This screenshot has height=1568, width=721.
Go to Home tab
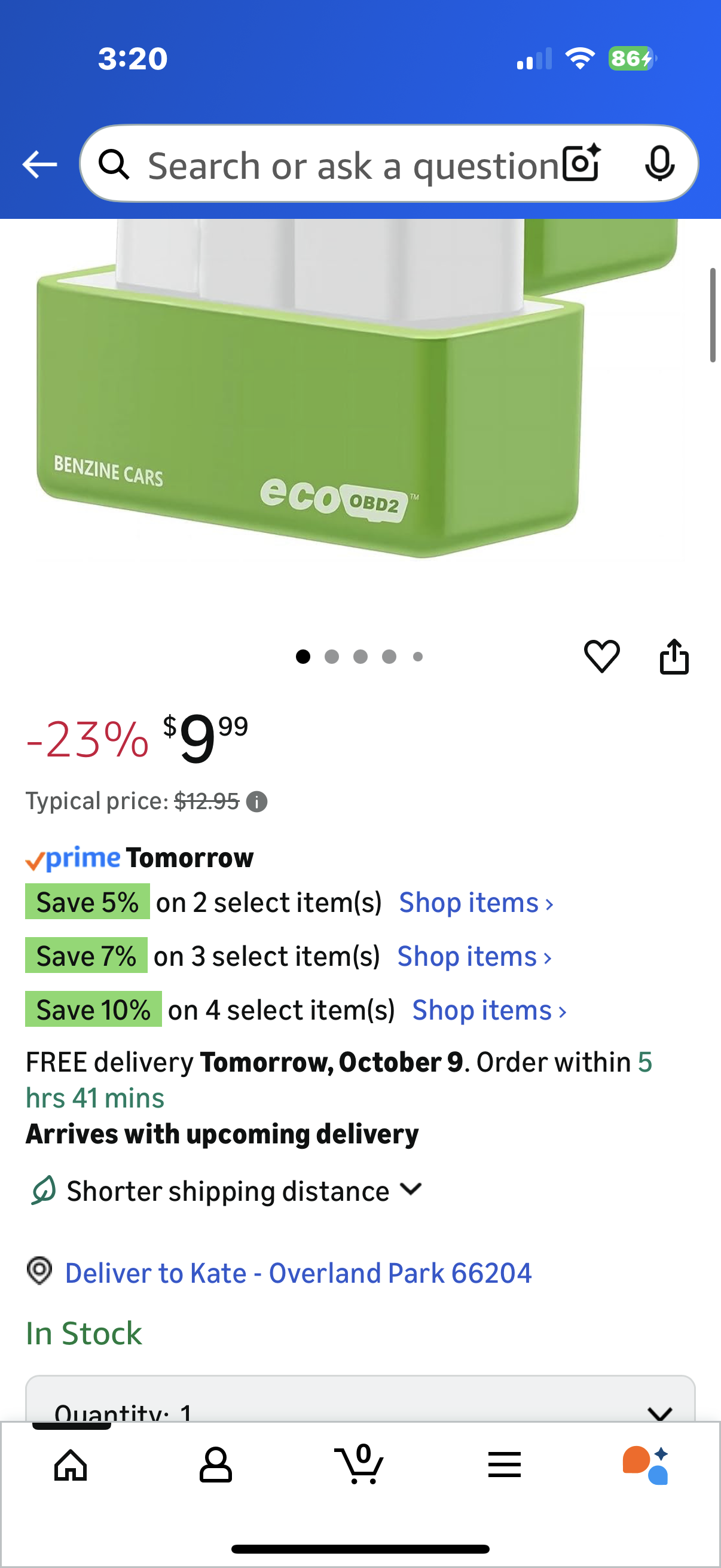[71, 1465]
